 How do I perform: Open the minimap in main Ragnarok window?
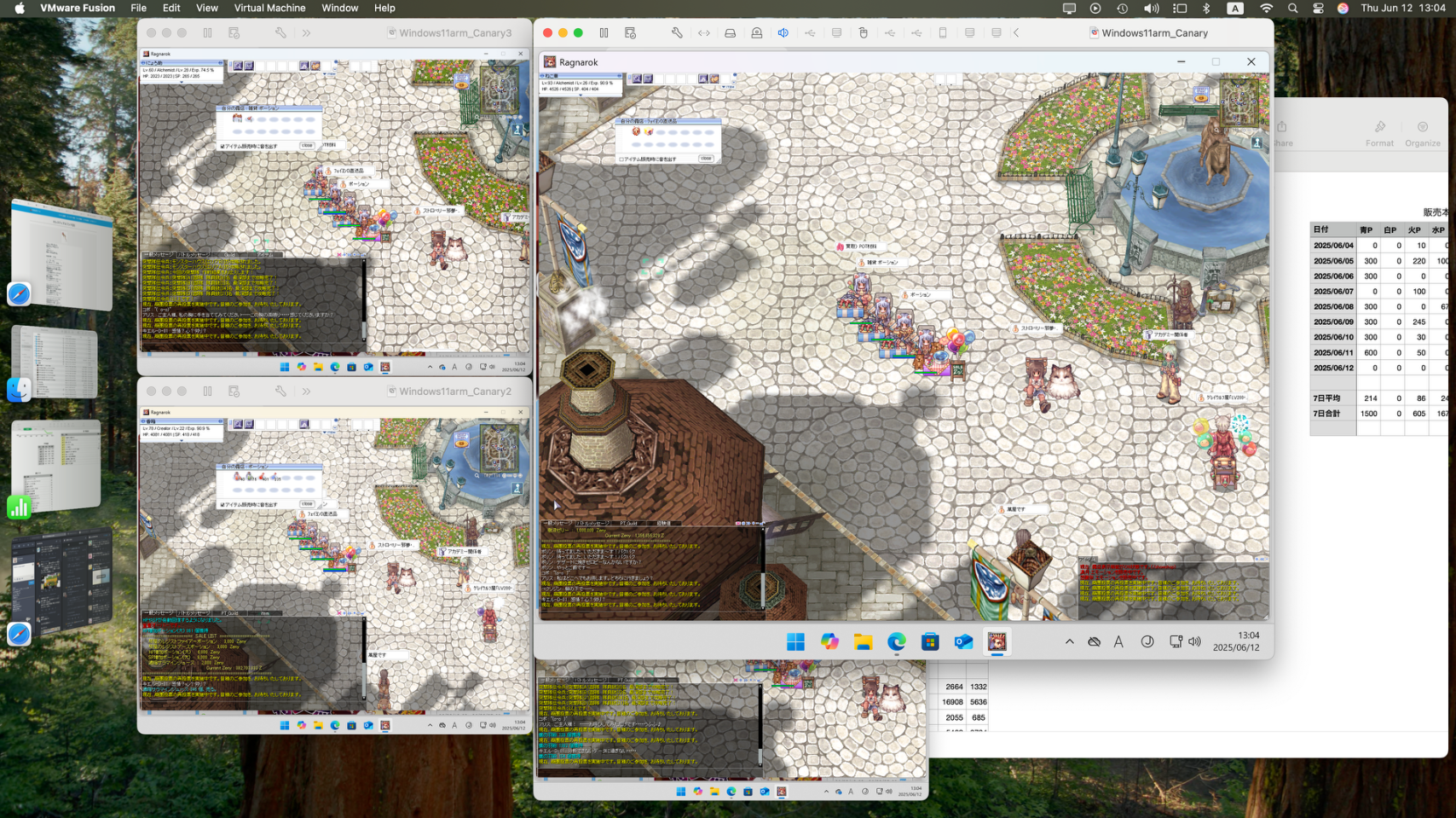(1238, 102)
